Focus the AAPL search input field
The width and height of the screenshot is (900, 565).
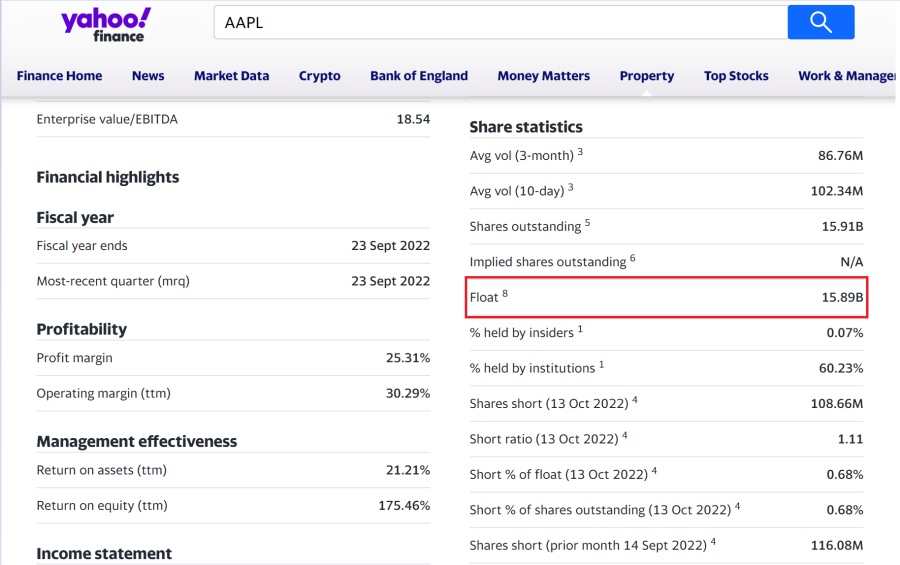tap(501, 22)
